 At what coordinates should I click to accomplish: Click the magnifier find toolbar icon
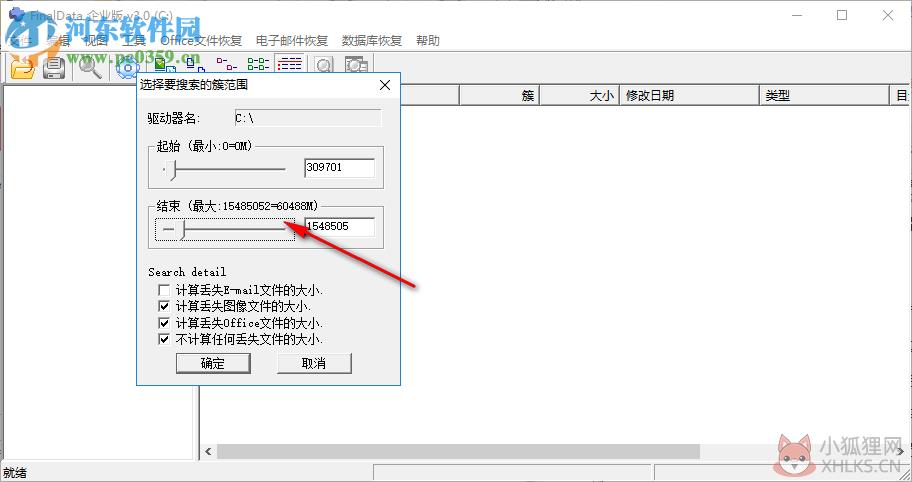(x=90, y=67)
